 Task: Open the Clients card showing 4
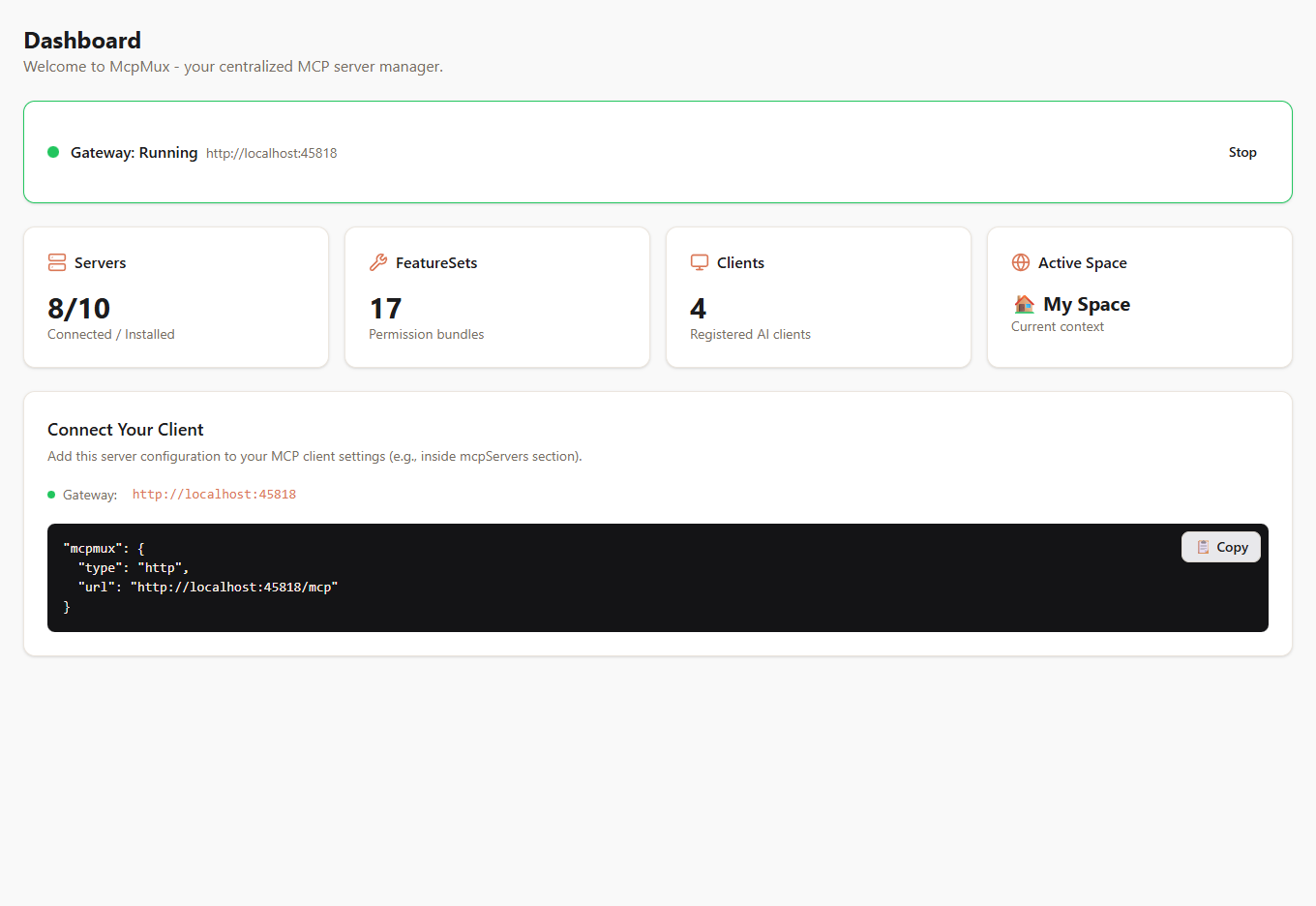point(819,297)
